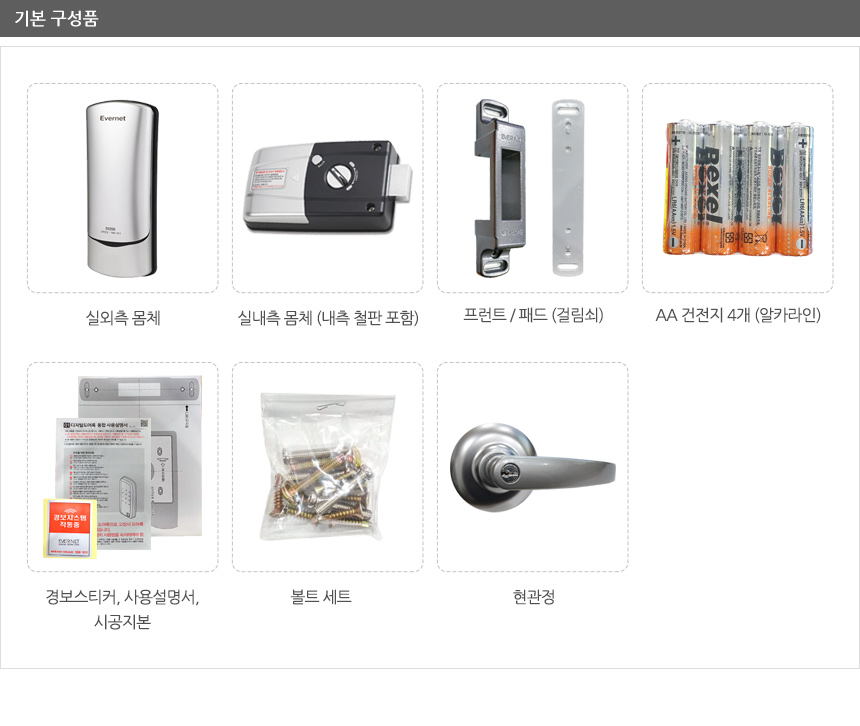This screenshot has height=726, width=860.
Task: Click the Evernet logo on outdoor body
Action: (x=112, y=118)
